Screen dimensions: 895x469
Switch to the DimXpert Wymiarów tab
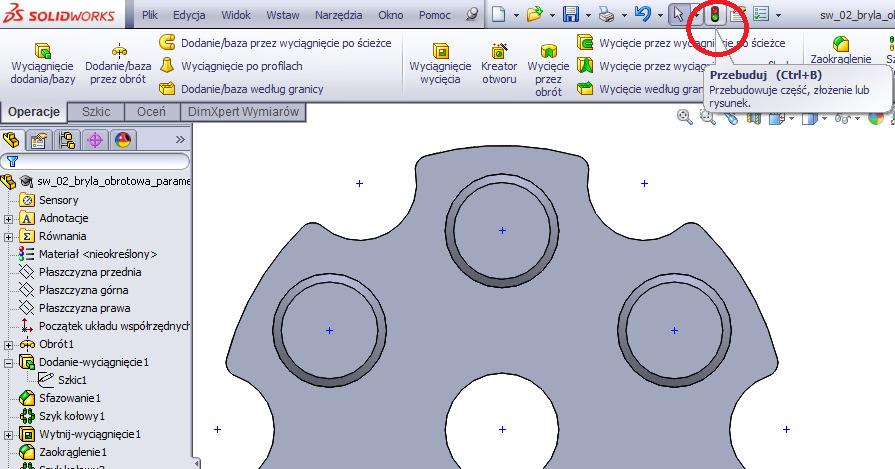(x=243, y=112)
